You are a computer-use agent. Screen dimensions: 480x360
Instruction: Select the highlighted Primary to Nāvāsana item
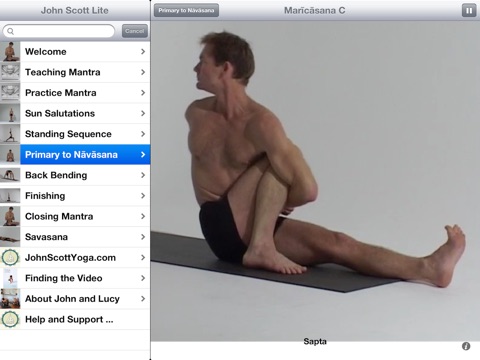75,155
